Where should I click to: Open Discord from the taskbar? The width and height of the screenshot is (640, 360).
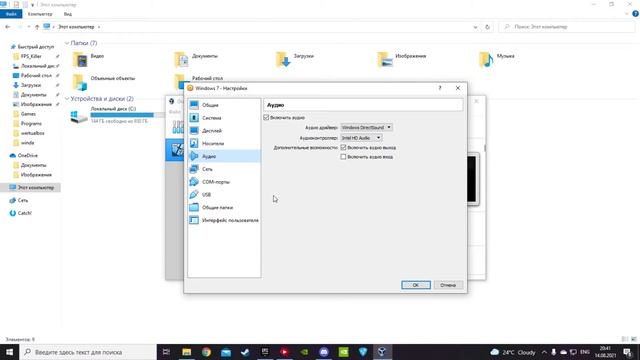point(324,352)
